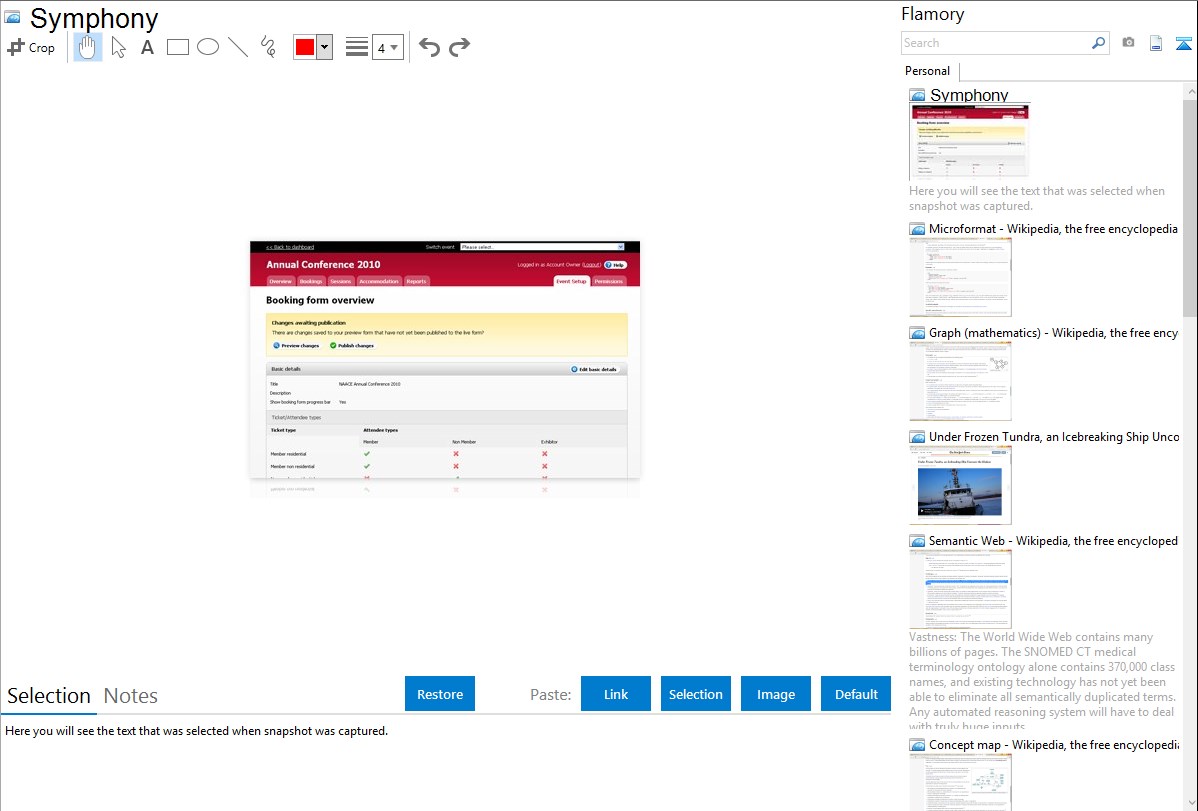
Task: Click the Concept map - Wikipedia title
Action: pyautogui.click(x=1053, y=744)
